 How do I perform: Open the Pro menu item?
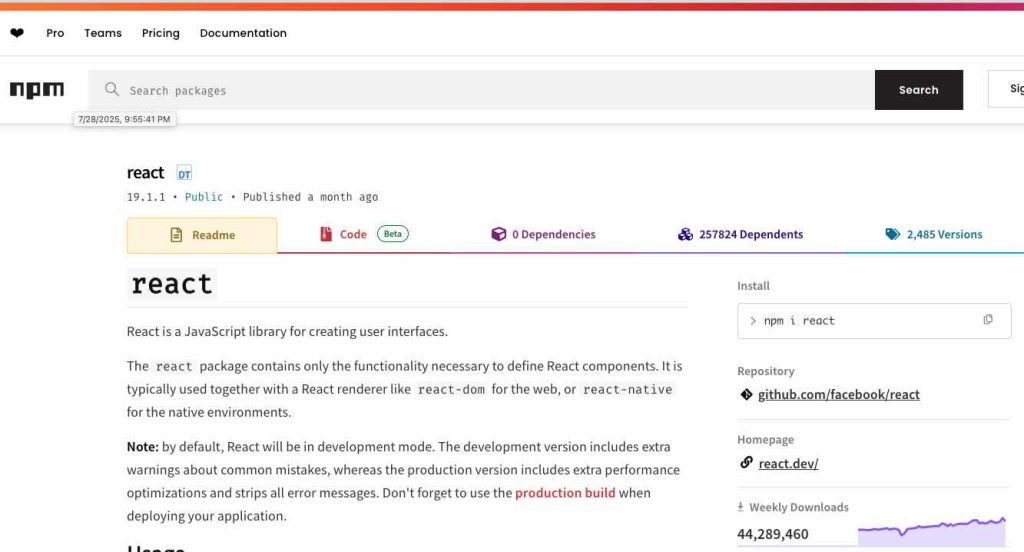pyautogui.click(x=55, y=33)
